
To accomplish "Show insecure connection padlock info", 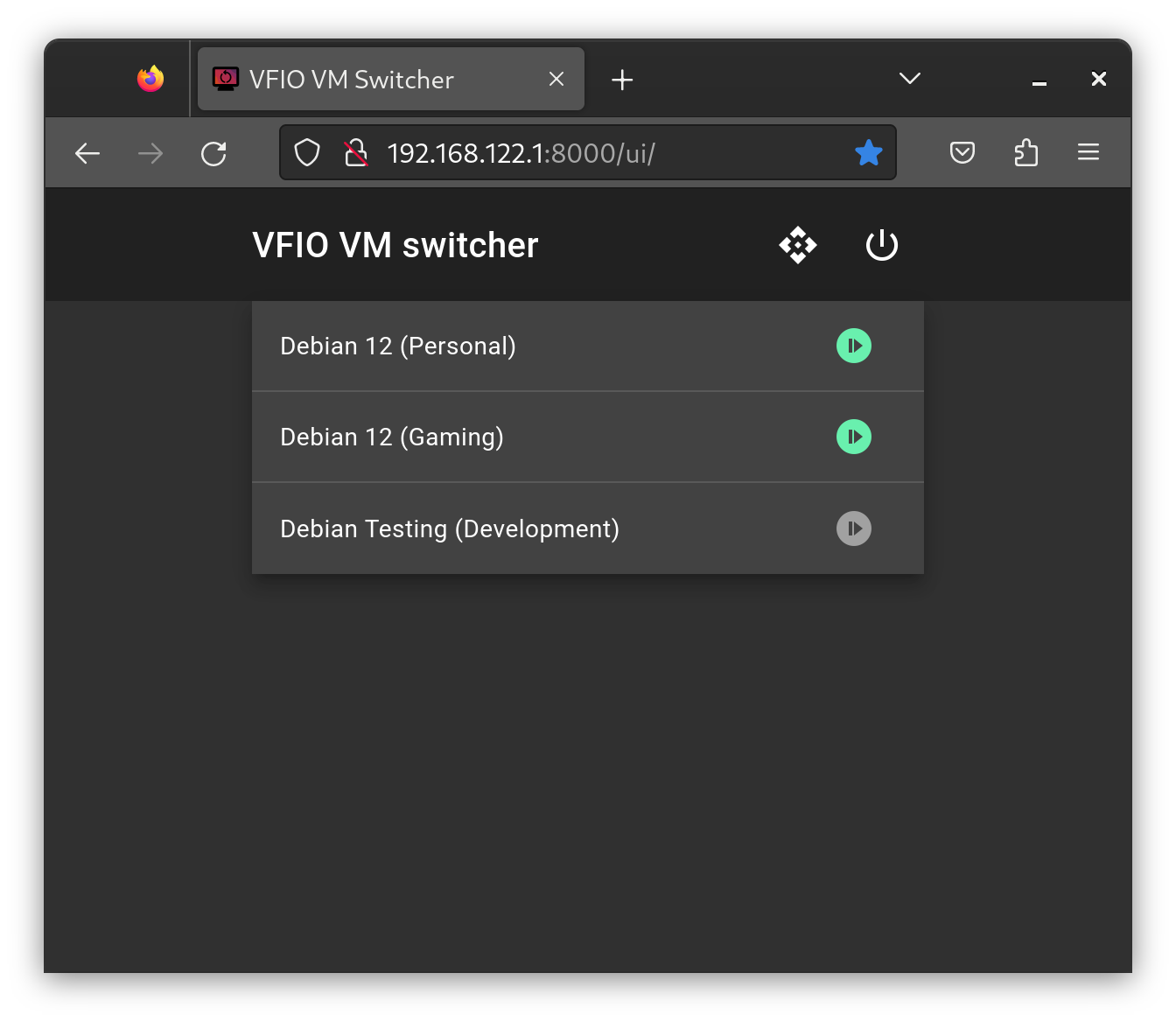I will tap(356, 153).
